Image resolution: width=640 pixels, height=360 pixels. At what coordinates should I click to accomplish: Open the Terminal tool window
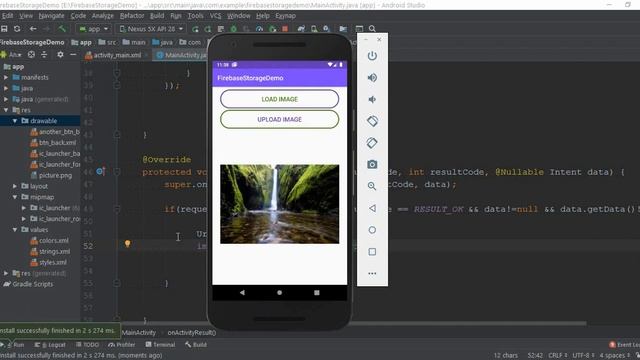click(160, 345)
